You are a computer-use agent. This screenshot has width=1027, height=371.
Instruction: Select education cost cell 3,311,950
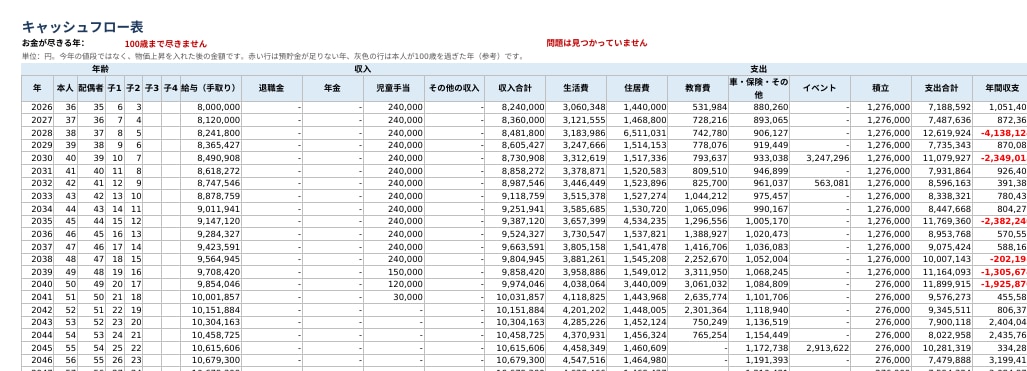(698, 272)
